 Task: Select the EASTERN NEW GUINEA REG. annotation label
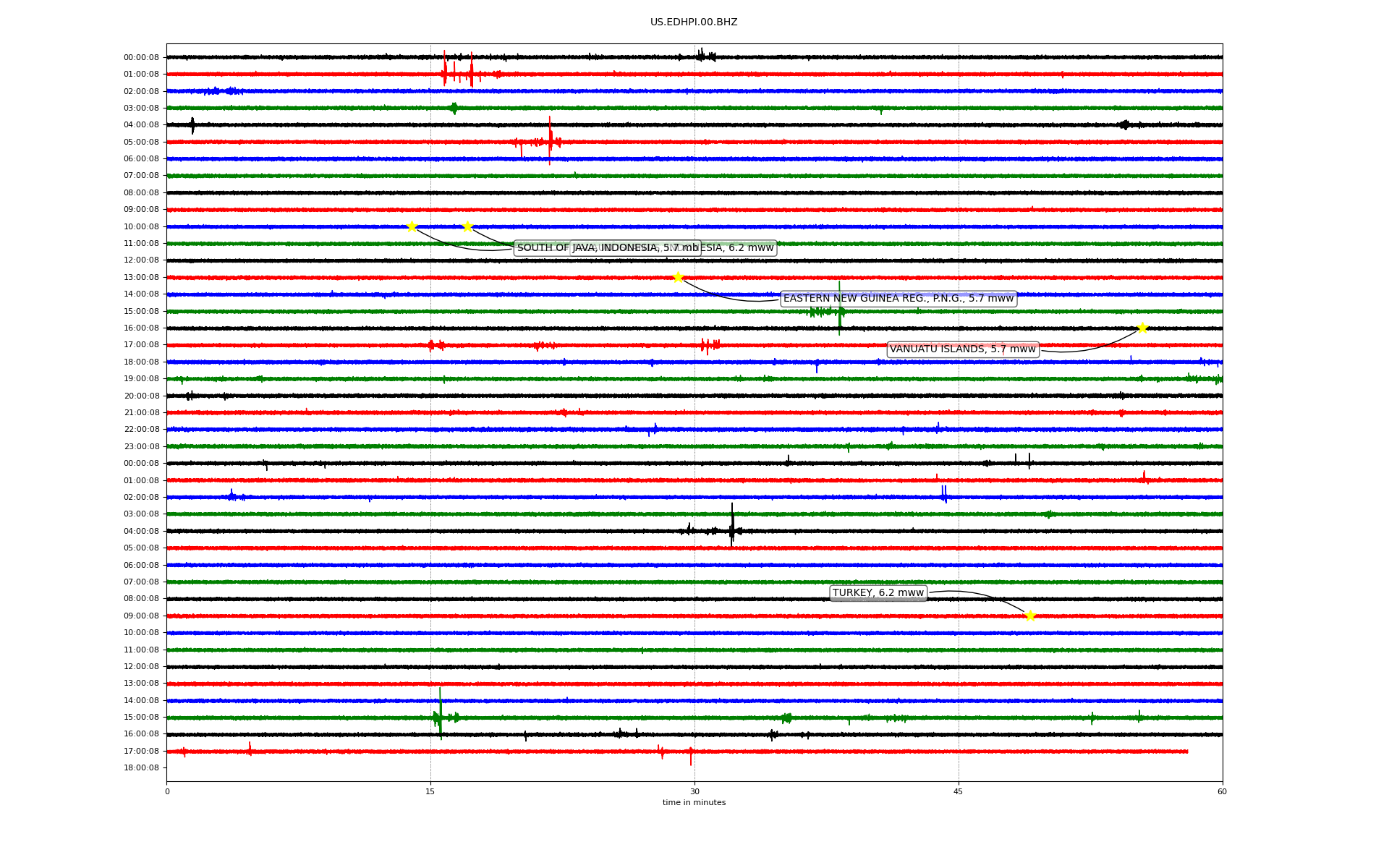point(899,299)
